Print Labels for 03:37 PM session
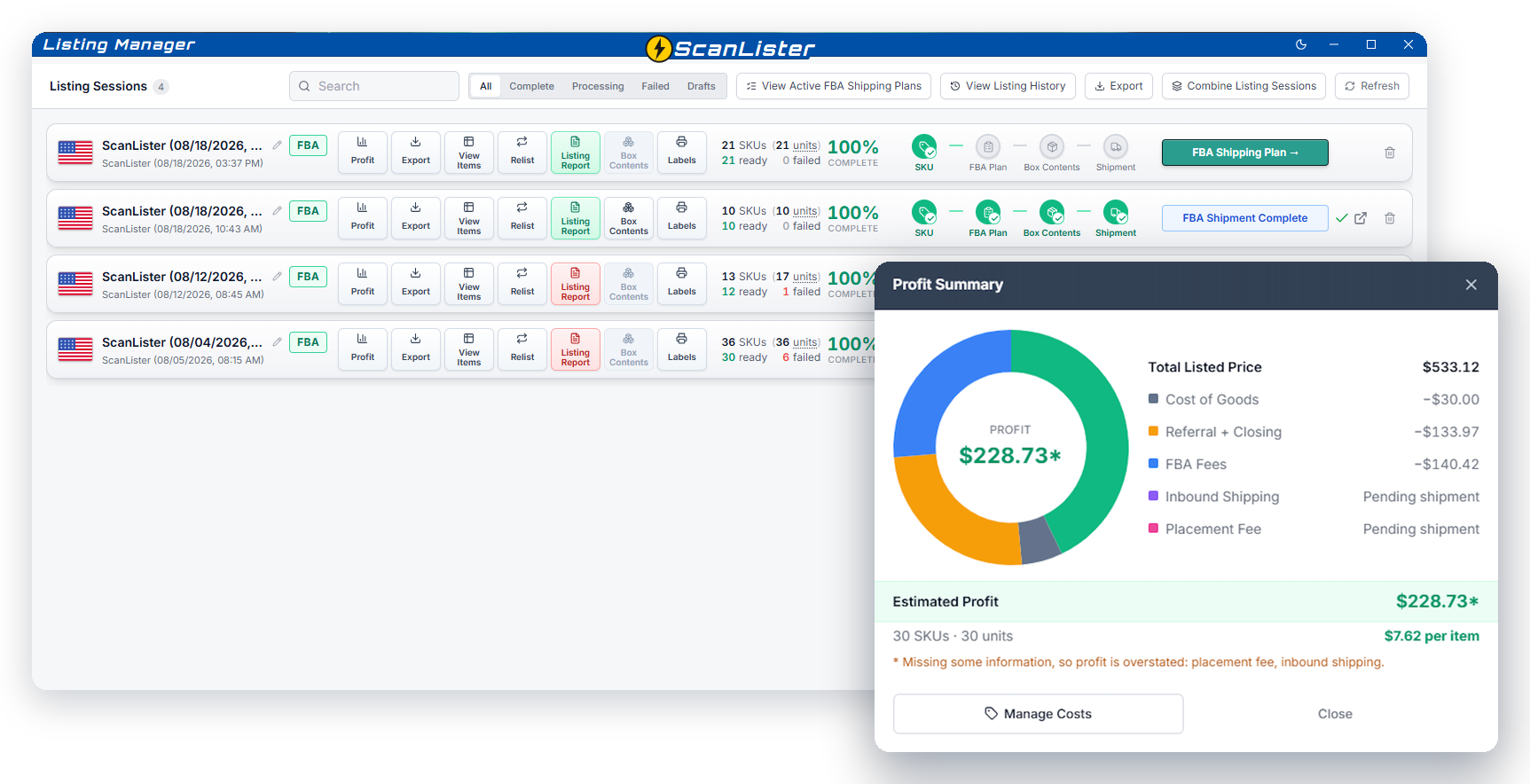Screen dimensions: 1530x784 682,152
